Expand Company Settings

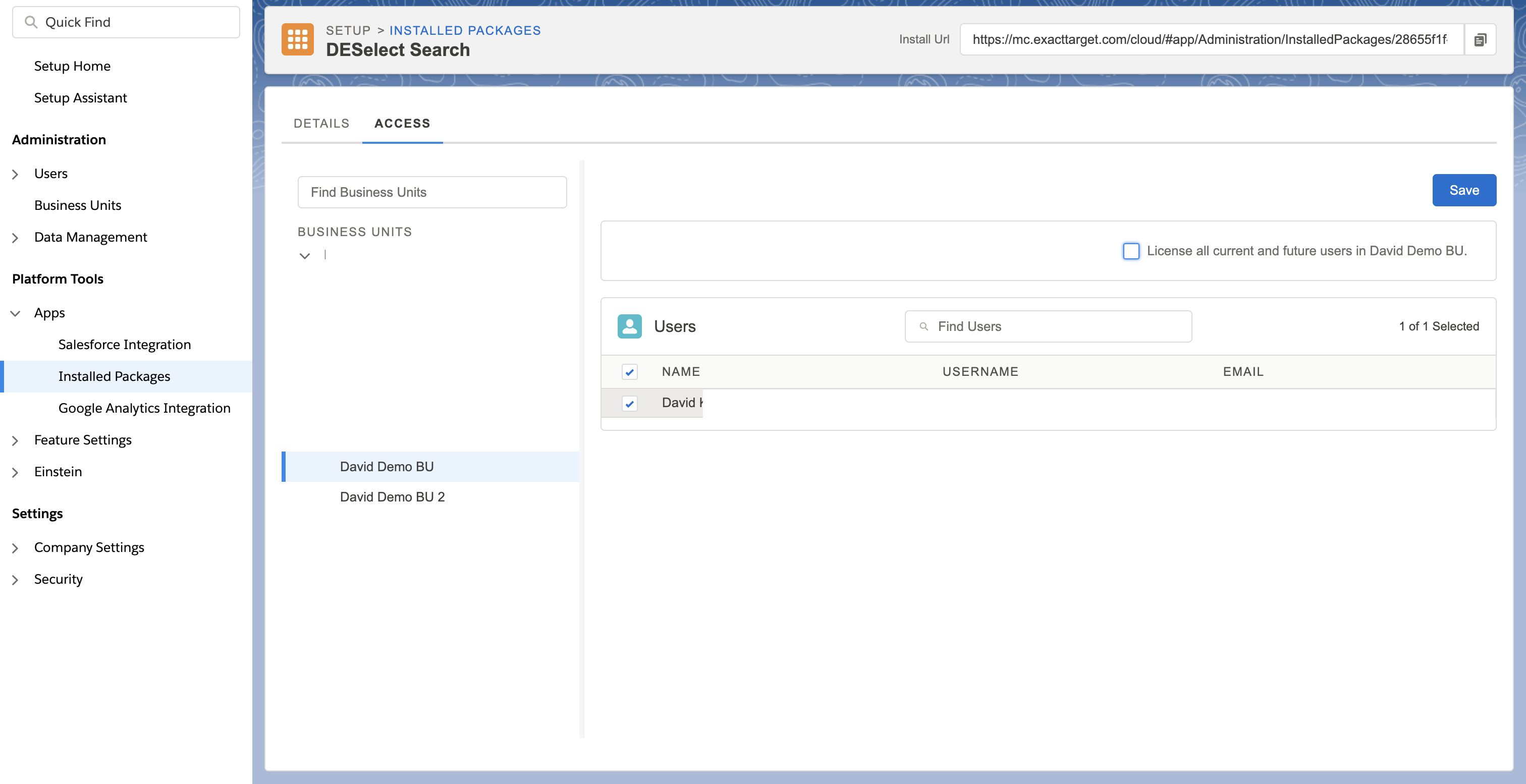(x=16, y=548)
